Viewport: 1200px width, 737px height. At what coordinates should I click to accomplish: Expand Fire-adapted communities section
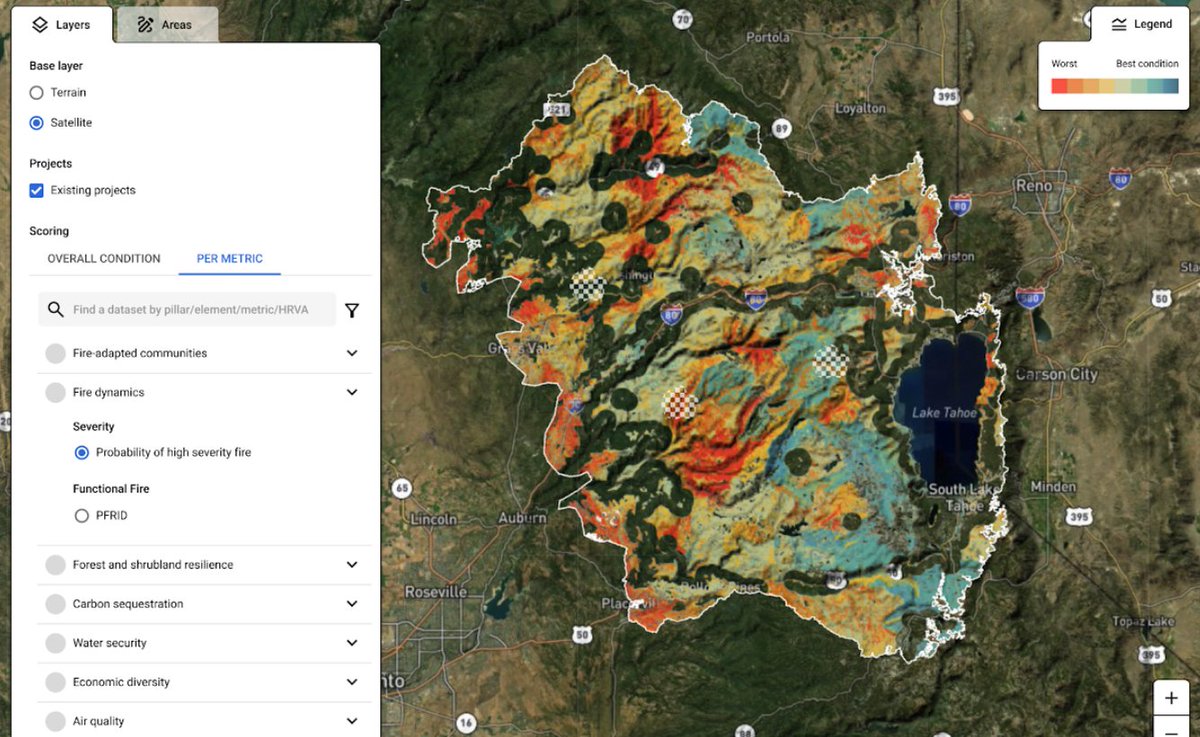coord(352,353)
